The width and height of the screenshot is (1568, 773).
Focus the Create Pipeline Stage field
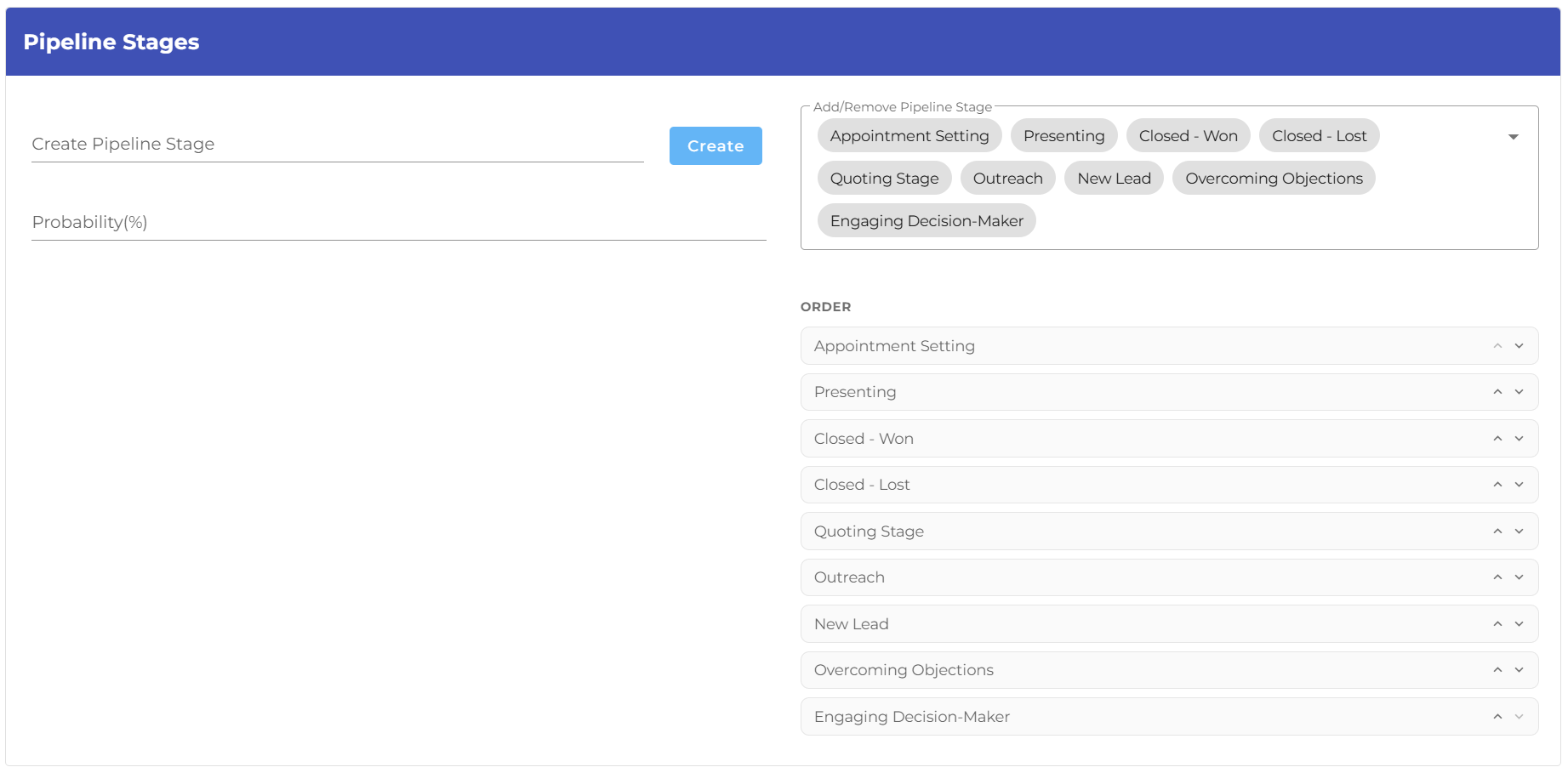coord(337,145)
